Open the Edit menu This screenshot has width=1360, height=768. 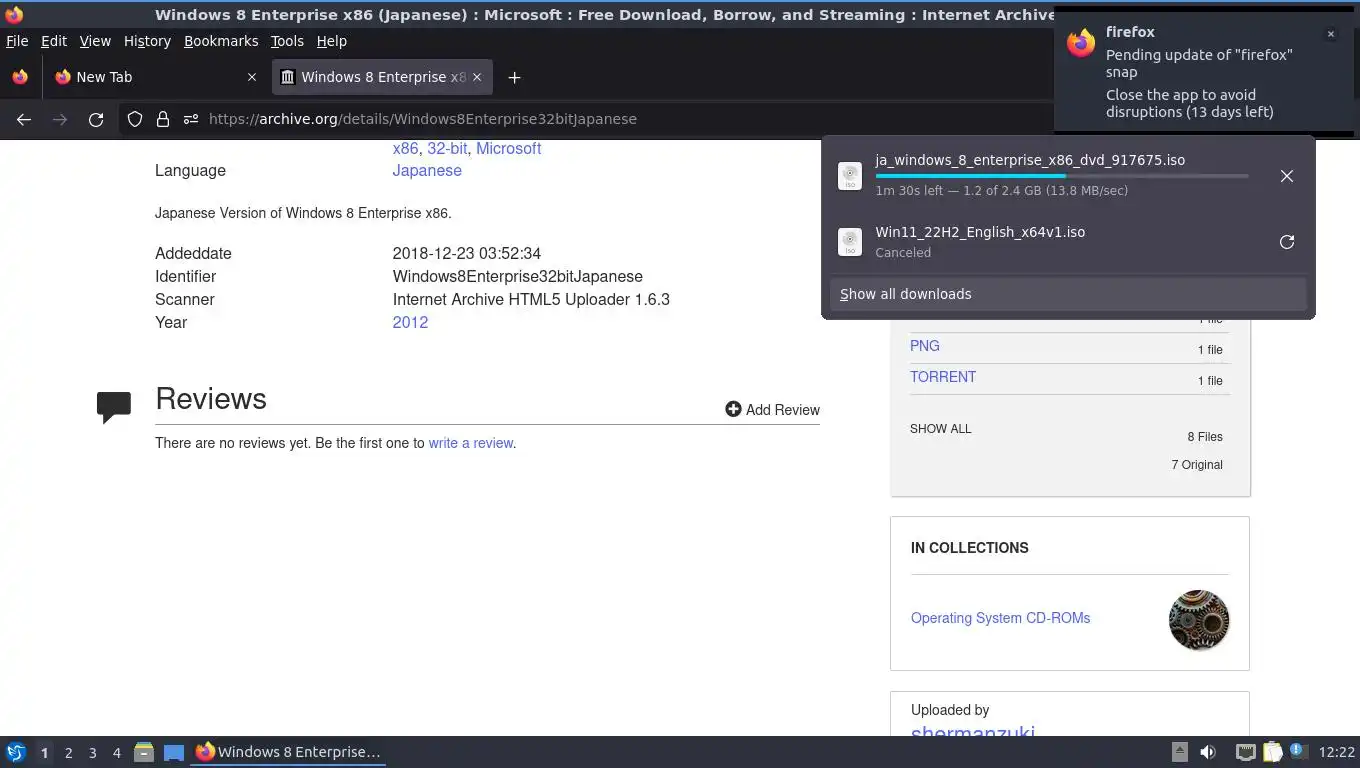pos(54,41)
